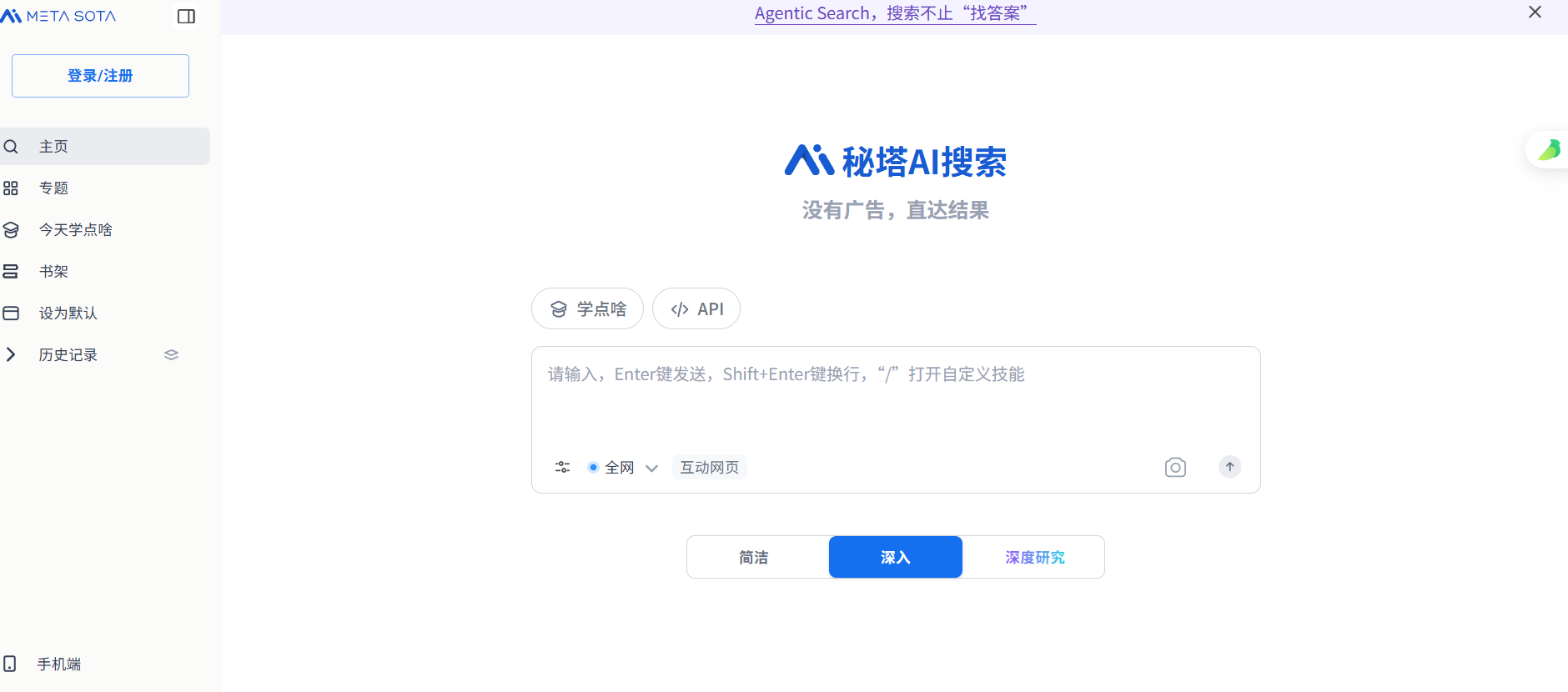
Task: Click the 登录/注册 button
Action: point(100,76)
